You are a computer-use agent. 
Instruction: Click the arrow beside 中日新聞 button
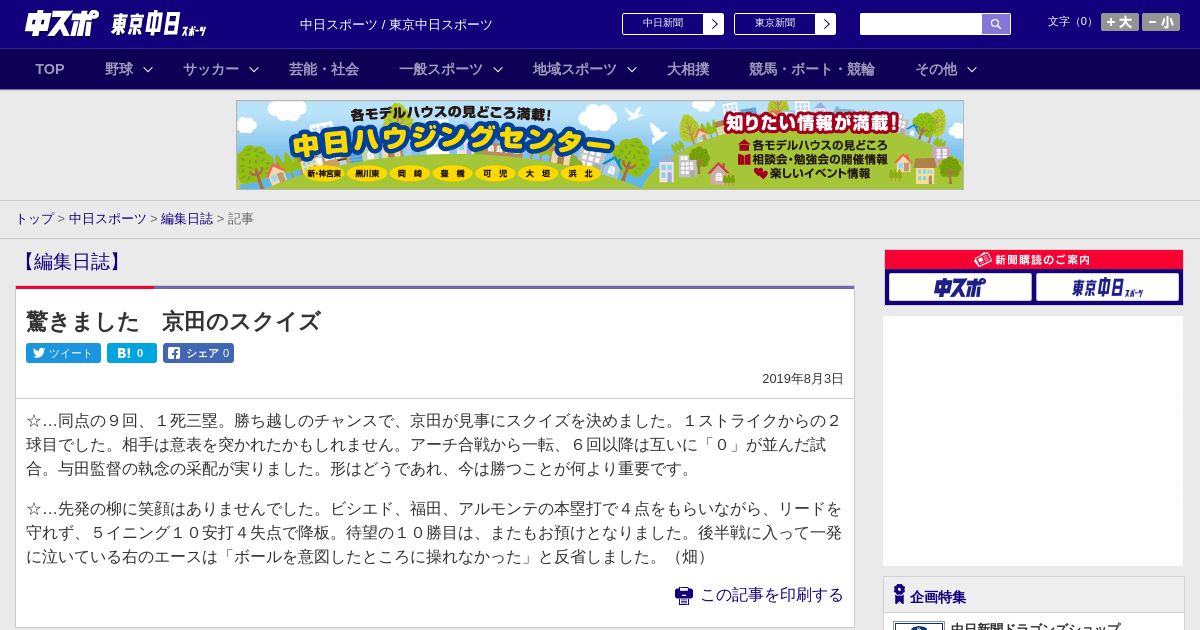(x=714, y=24)
